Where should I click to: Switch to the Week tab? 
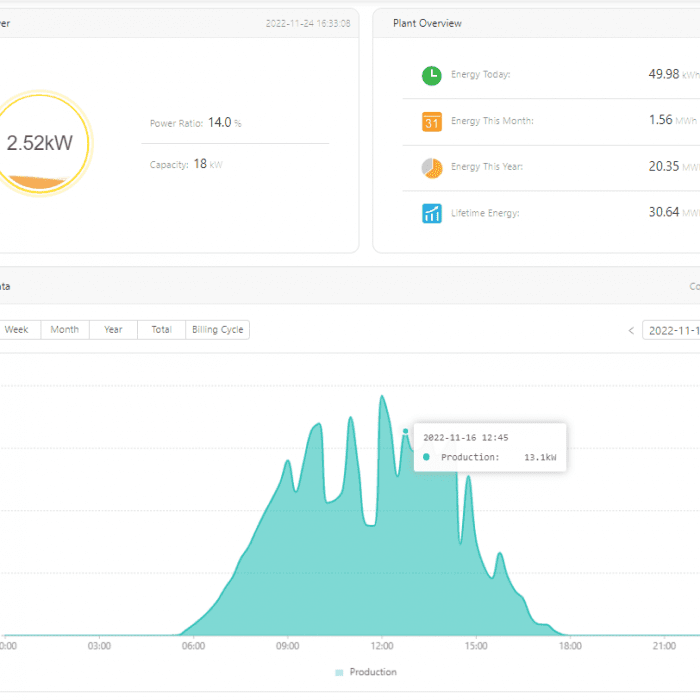point(17,330)
